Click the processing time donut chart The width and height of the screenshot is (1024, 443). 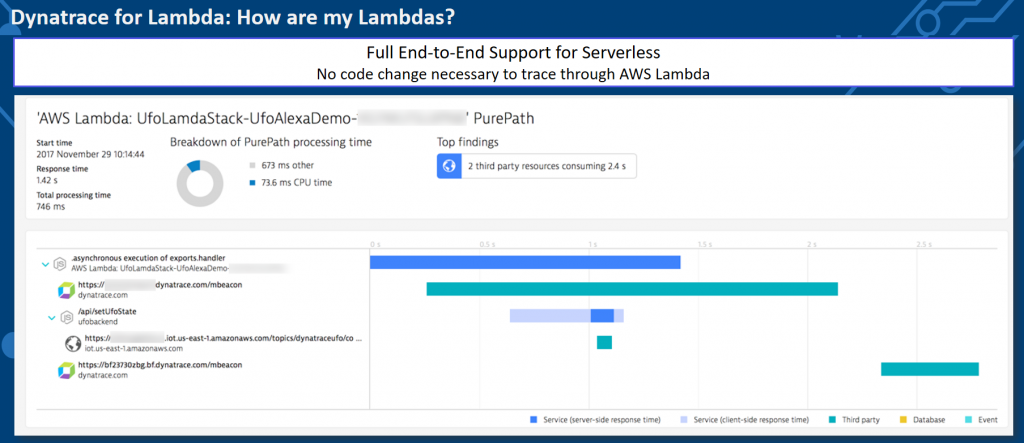pos(200,183)
